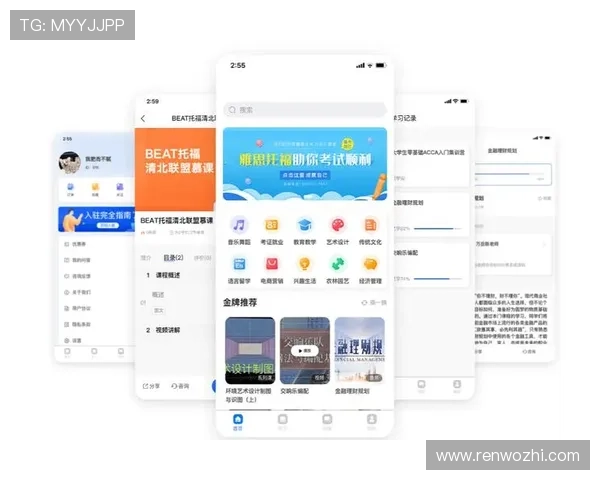Viewport: 600px width, 480px height.
Task: Click the 分享 share icon on course screen
Action: (145, 386)
